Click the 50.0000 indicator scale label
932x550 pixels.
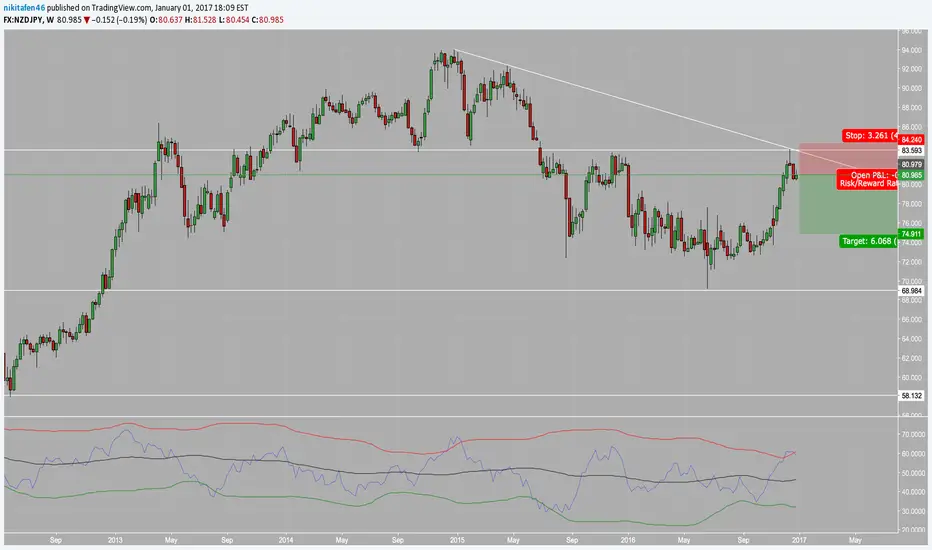click(x=912, y=473)
